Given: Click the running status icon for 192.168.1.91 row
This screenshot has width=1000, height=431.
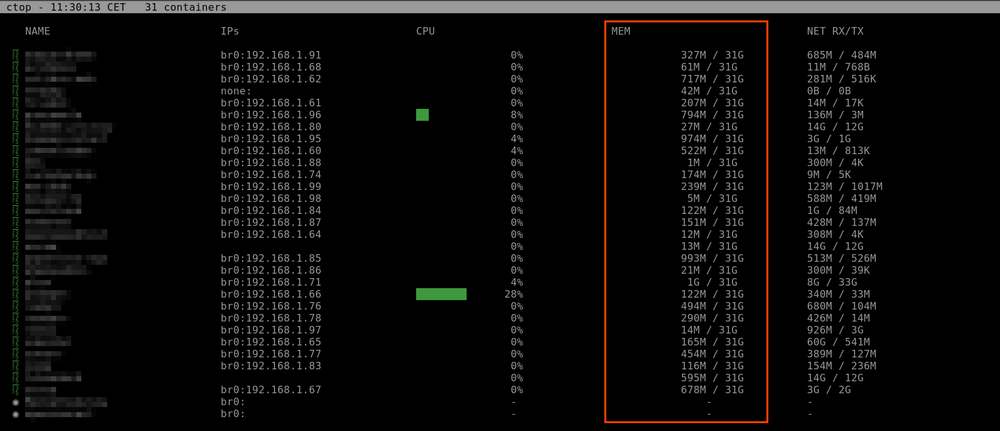Looking at the screenshot, I should (15, 55).
